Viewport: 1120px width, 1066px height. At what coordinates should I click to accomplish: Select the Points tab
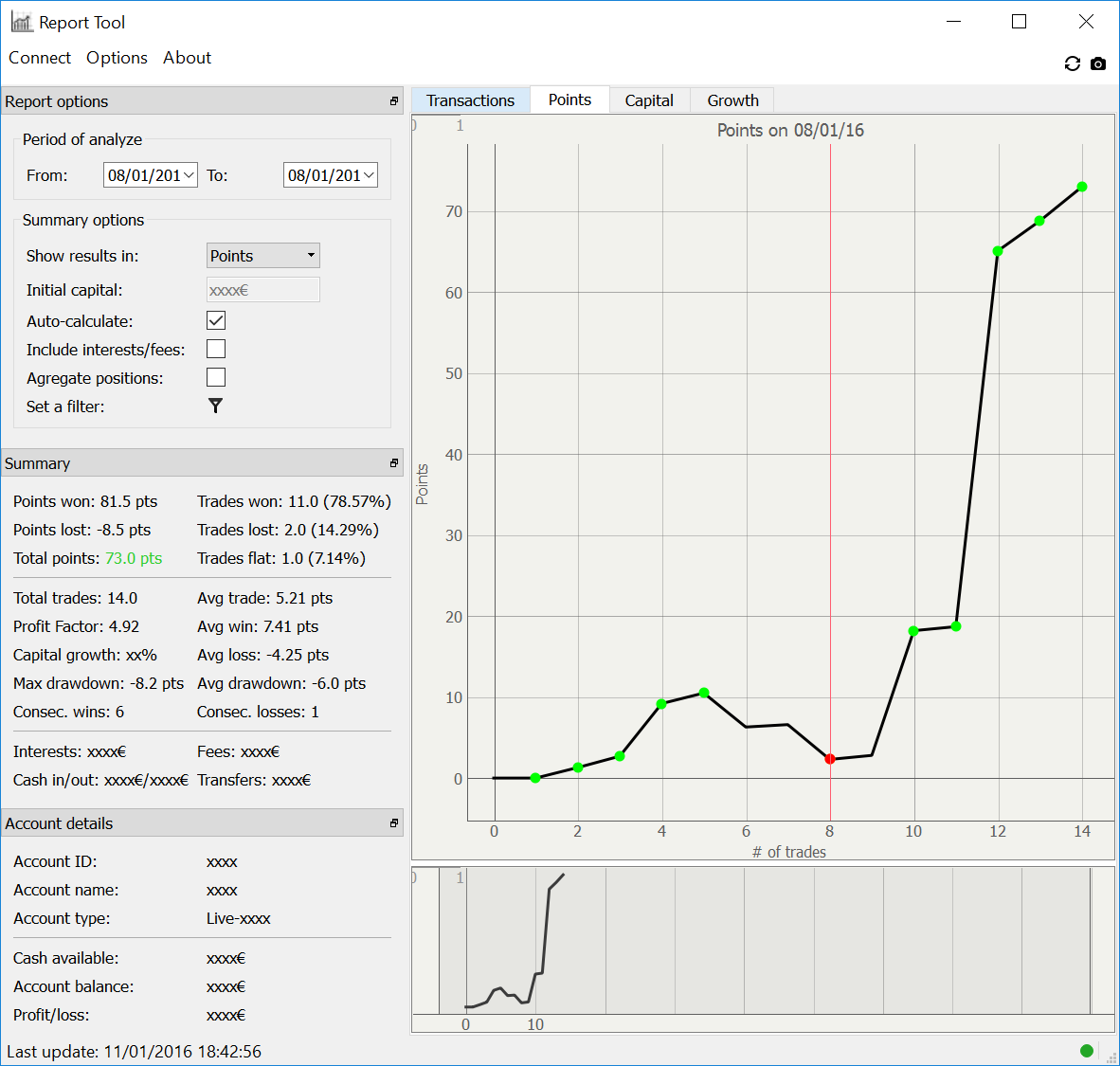(570, 100)
